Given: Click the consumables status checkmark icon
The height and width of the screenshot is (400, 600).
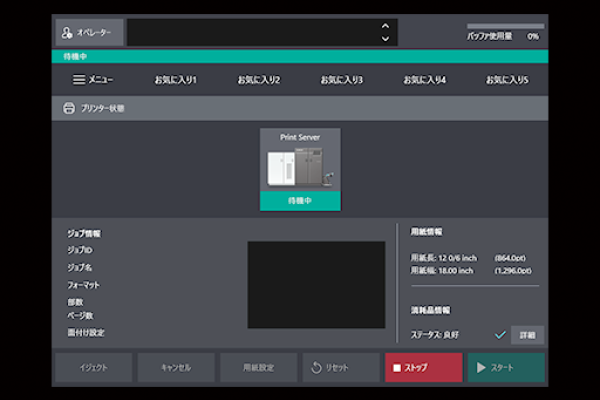Looking at the screenshot, I should (500, 335).
